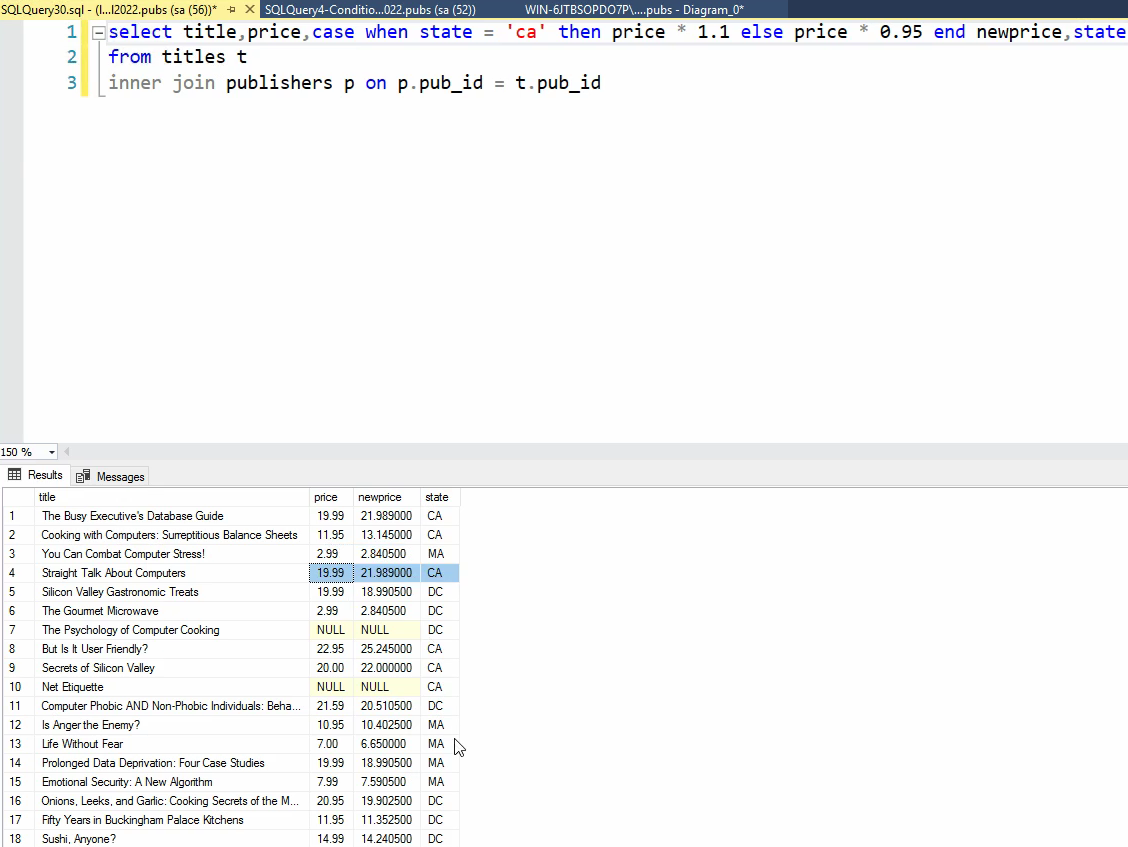Viewport: 1128px width, 847px height.
Task: Click 'Onions, Leeks, and Garlic' title cell
Action: 172,801
